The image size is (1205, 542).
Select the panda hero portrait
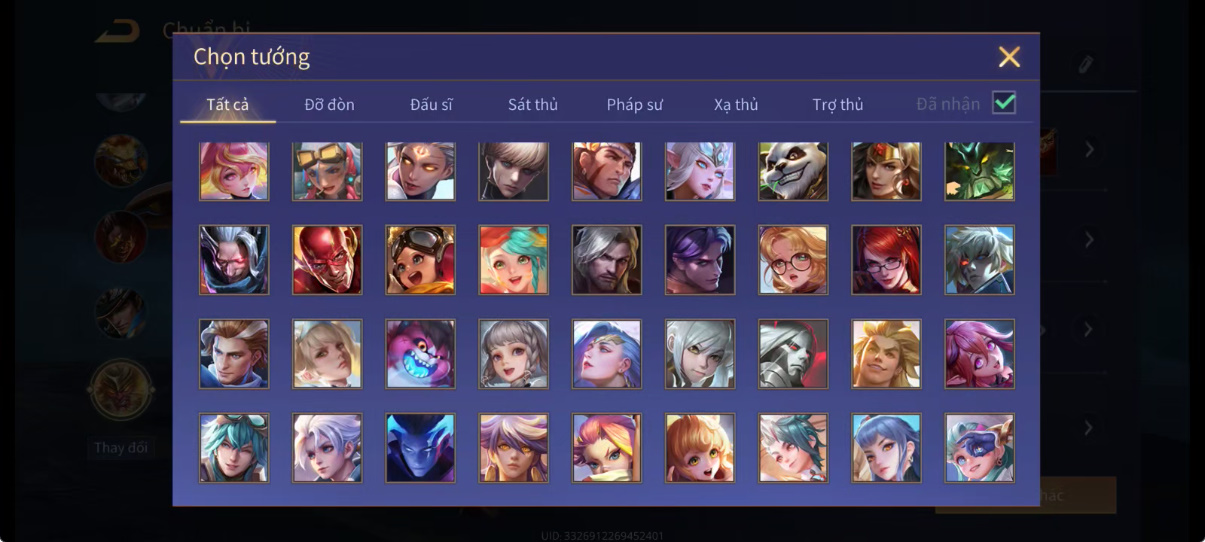(793, 170)
